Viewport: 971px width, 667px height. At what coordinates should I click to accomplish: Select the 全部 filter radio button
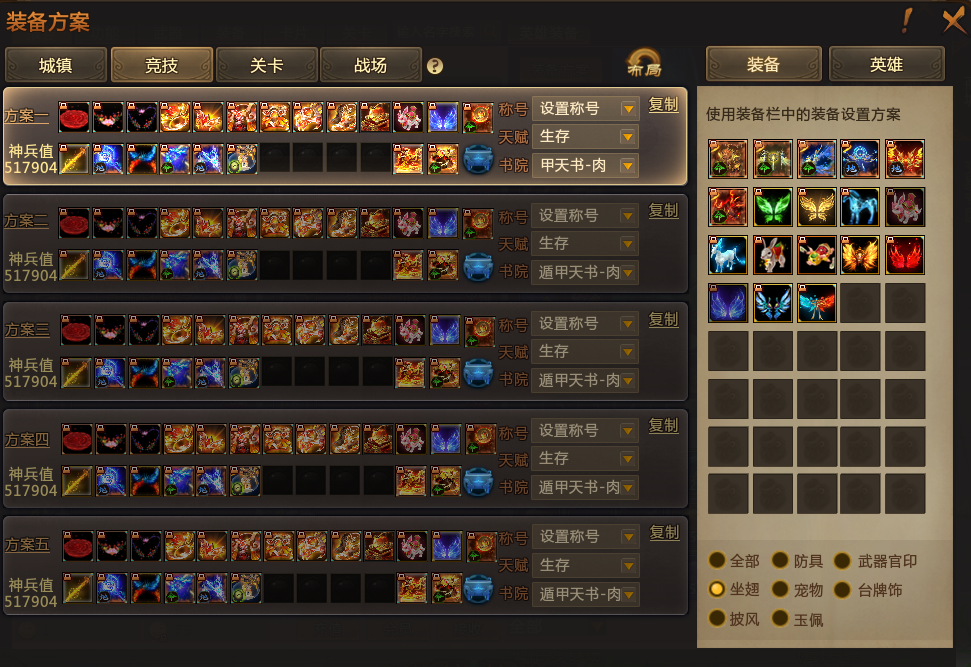tap(717, 560)
